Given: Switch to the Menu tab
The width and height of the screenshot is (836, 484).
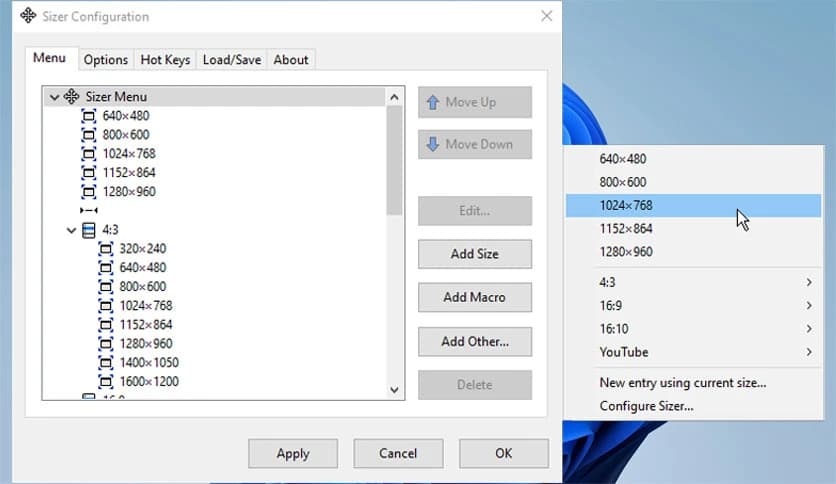Looking at the screenshot, I should (50, 58).
